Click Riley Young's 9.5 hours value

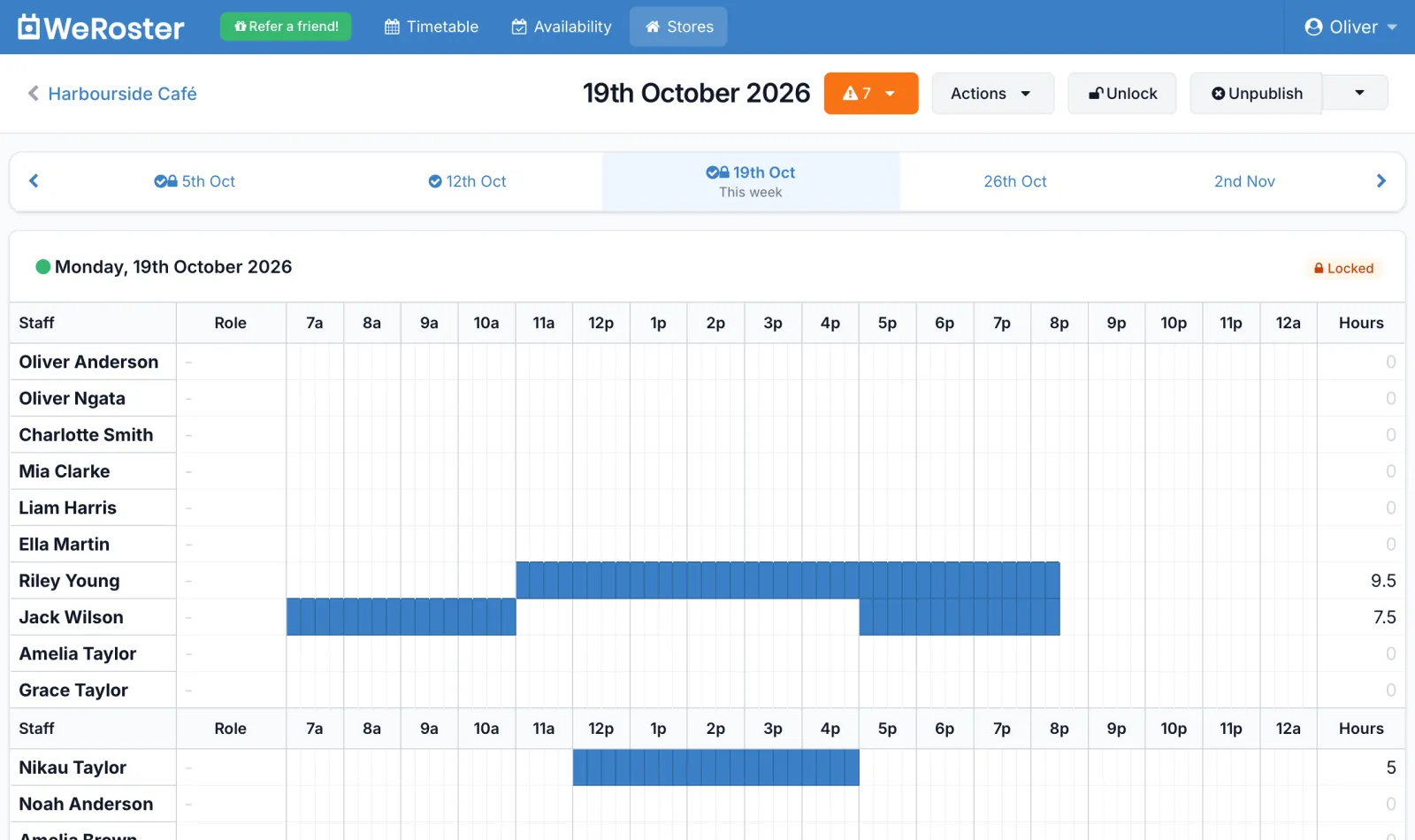(x=1383, y=581)
